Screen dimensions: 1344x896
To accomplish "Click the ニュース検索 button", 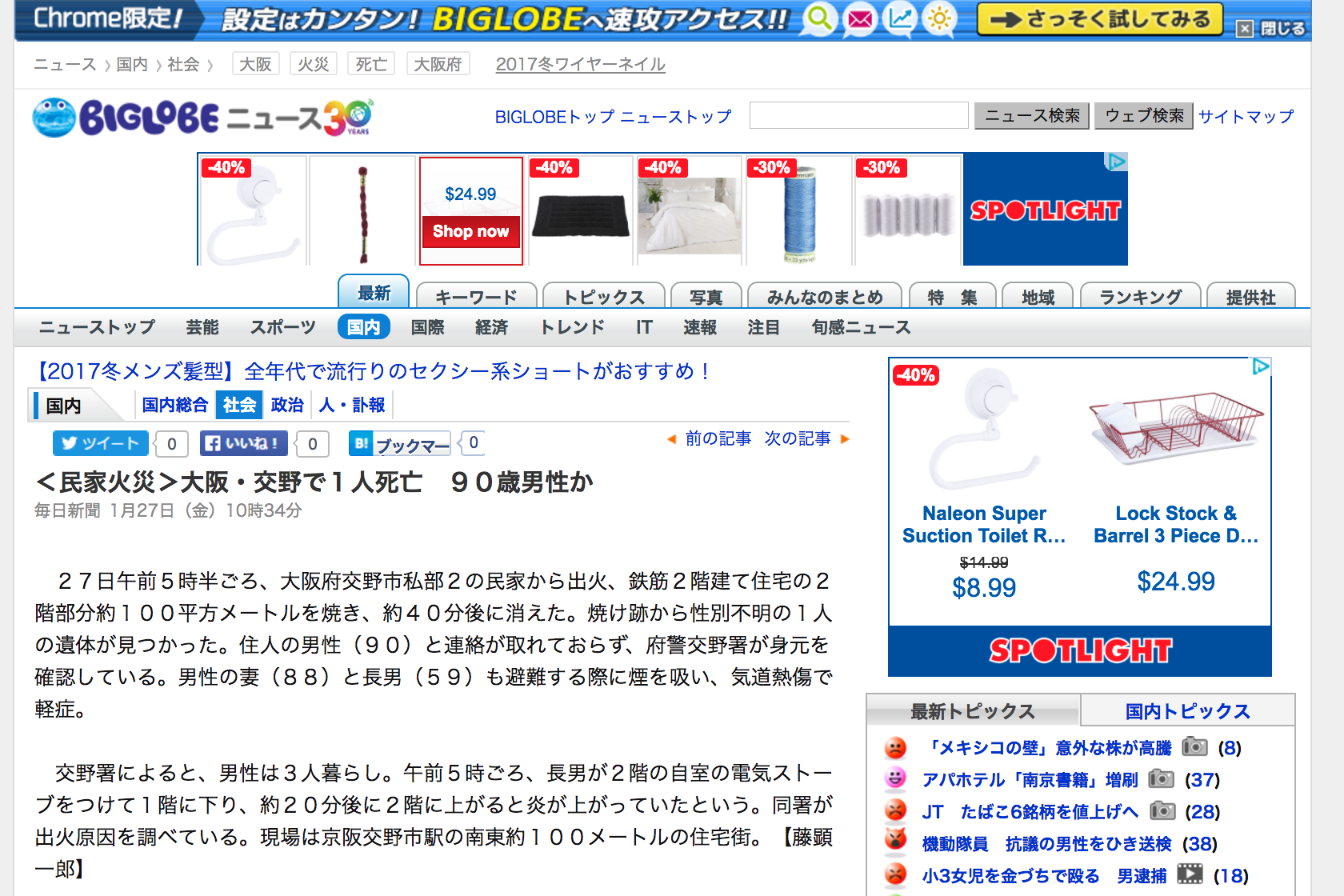I will click(x=1032, y=116).
